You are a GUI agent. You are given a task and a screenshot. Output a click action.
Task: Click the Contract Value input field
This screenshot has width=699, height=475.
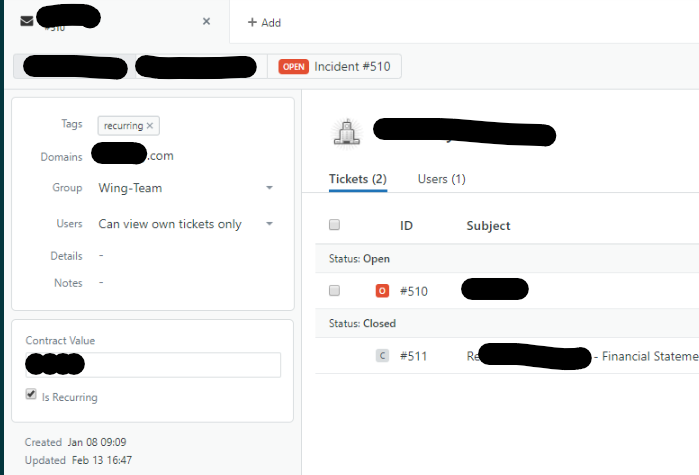click(153, 365)
